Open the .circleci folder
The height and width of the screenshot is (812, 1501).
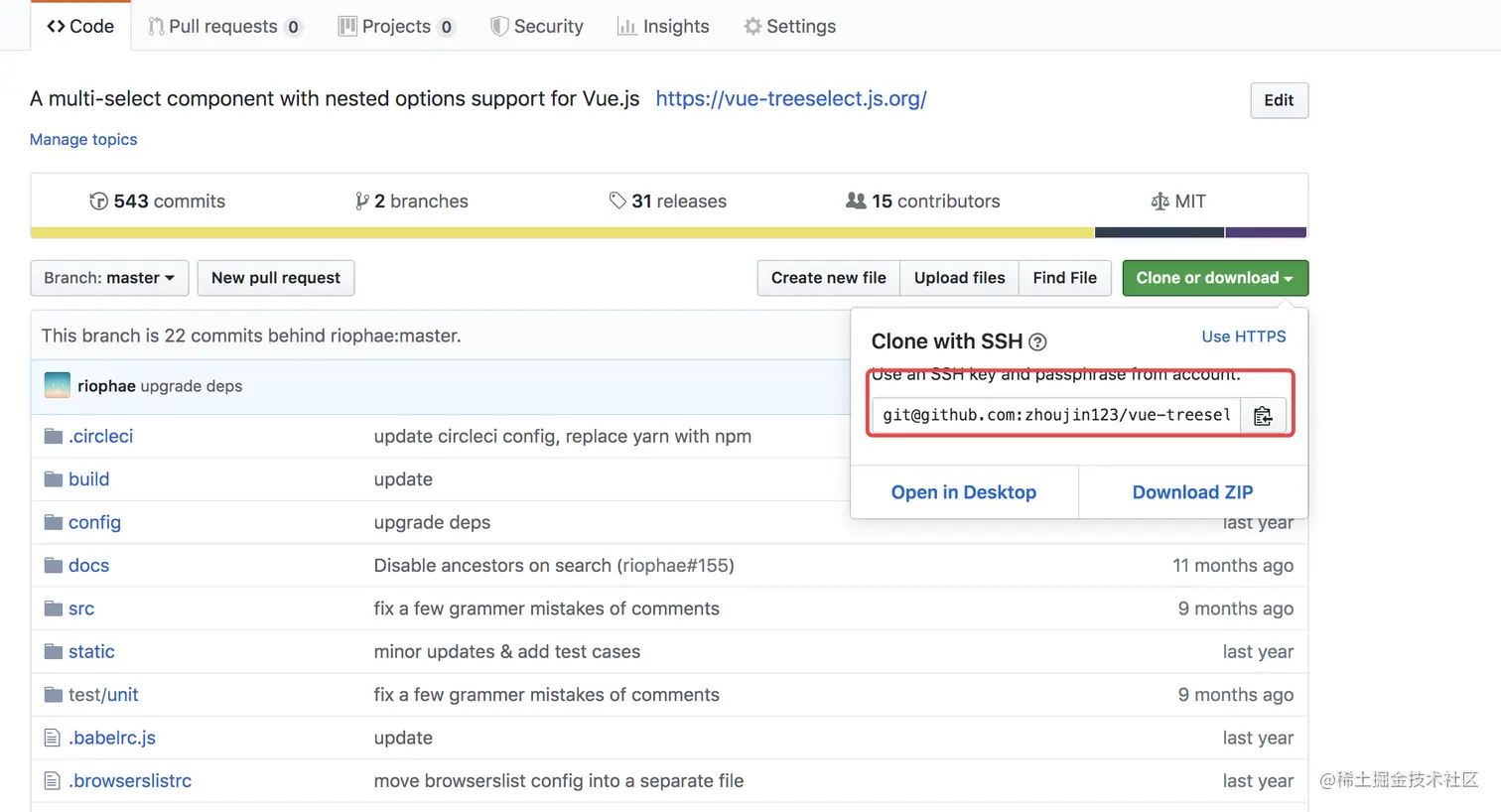100,436
